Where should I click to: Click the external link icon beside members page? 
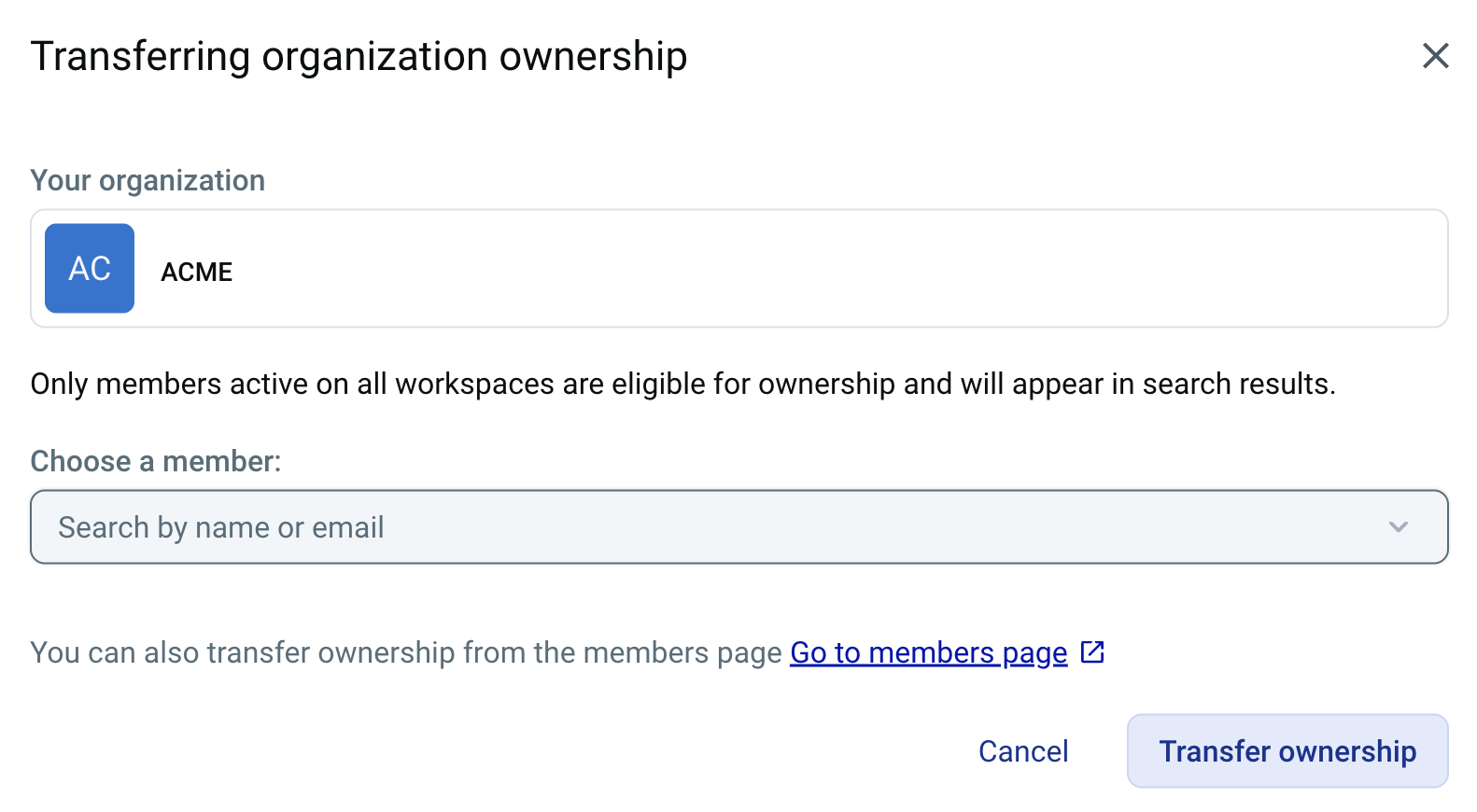point(1092,652)
